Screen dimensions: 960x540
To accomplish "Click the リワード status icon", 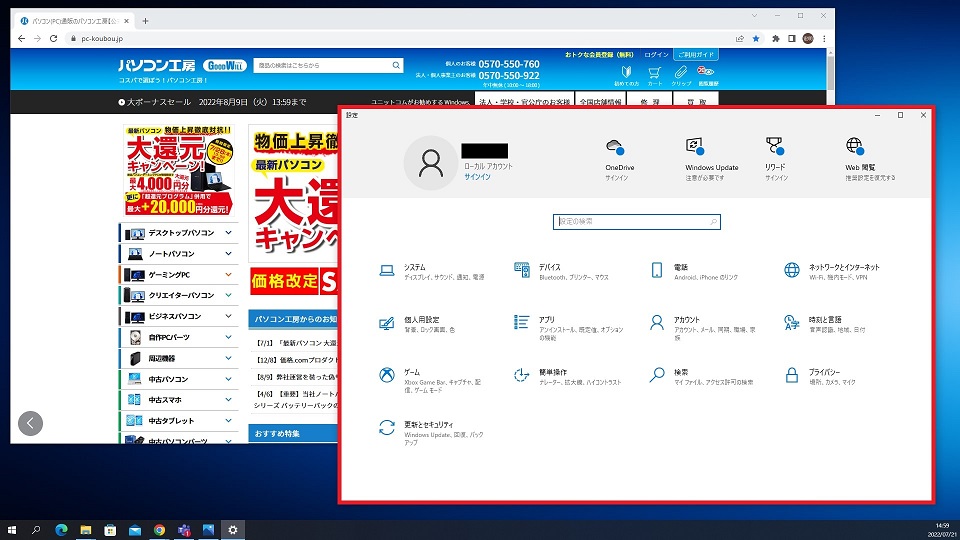I will pos(774,146).
